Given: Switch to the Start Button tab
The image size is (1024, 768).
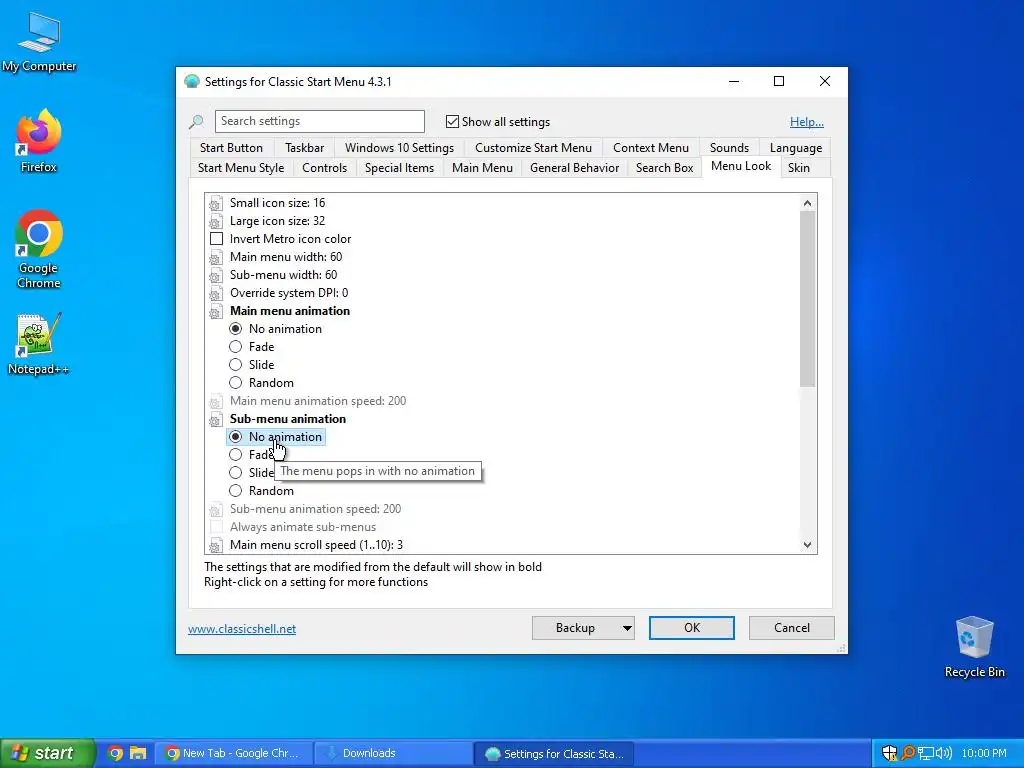Looking at the screenshot, I should point(231,148).
